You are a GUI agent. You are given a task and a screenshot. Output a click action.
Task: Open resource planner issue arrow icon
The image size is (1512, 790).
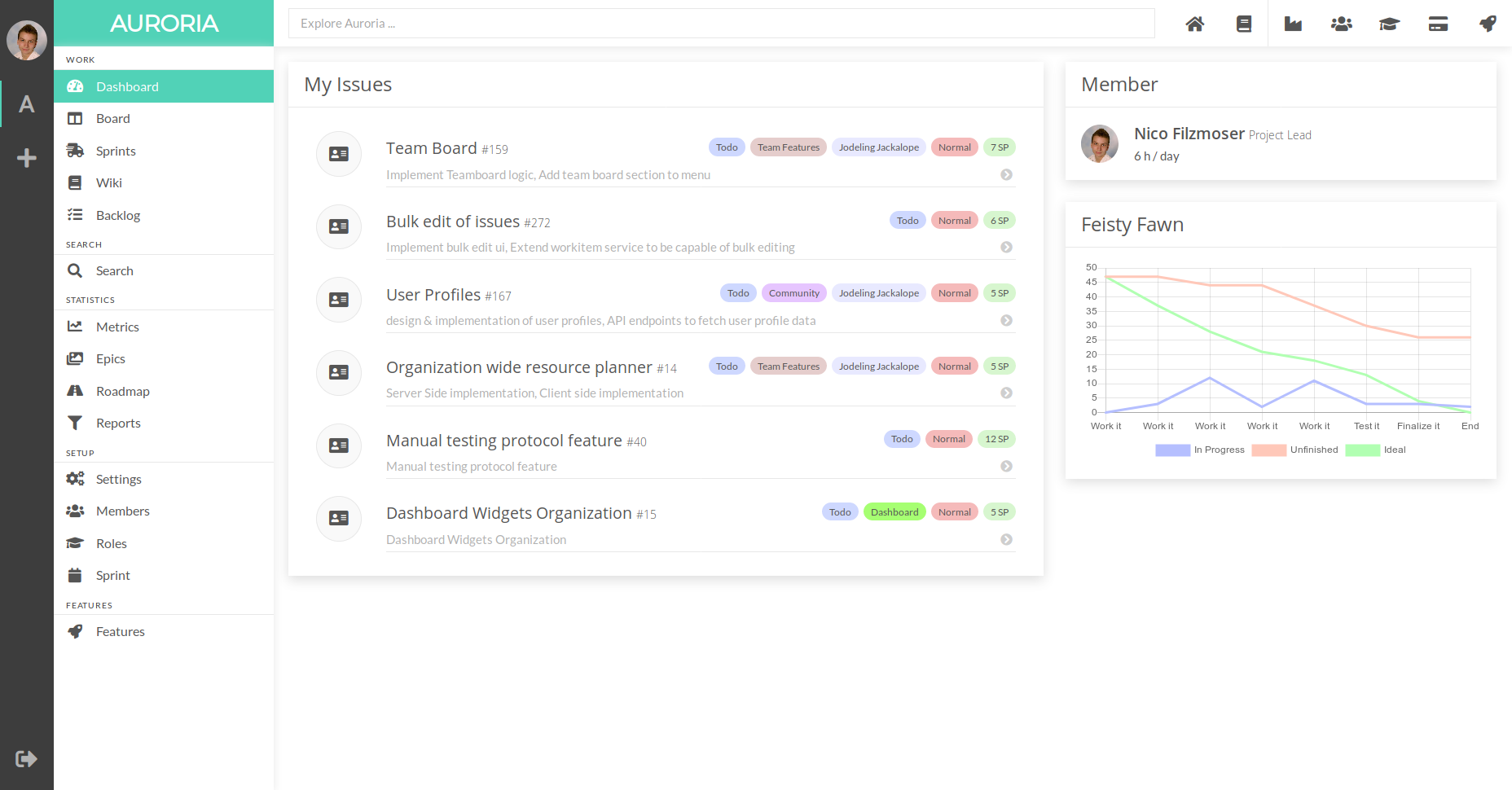[1007, 393]
